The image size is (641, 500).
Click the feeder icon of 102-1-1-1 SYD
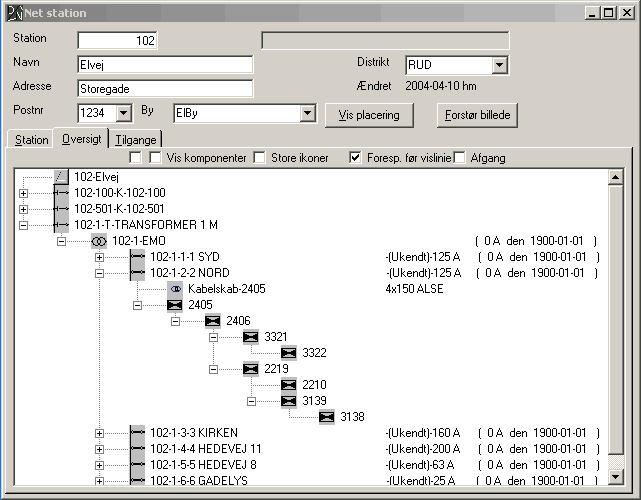[137, 257]
